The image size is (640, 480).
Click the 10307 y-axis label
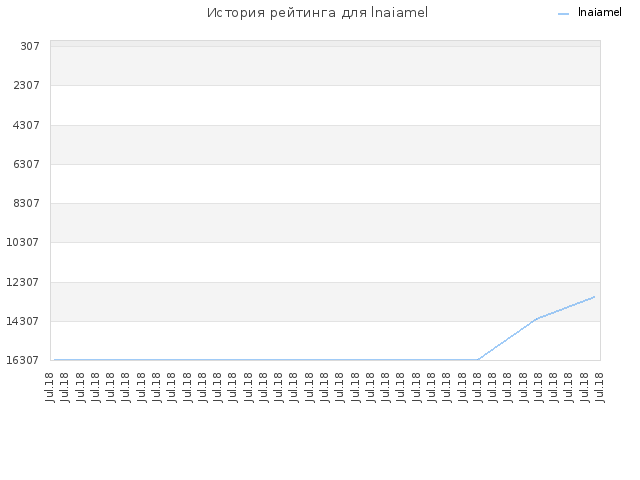click(23, 242)
